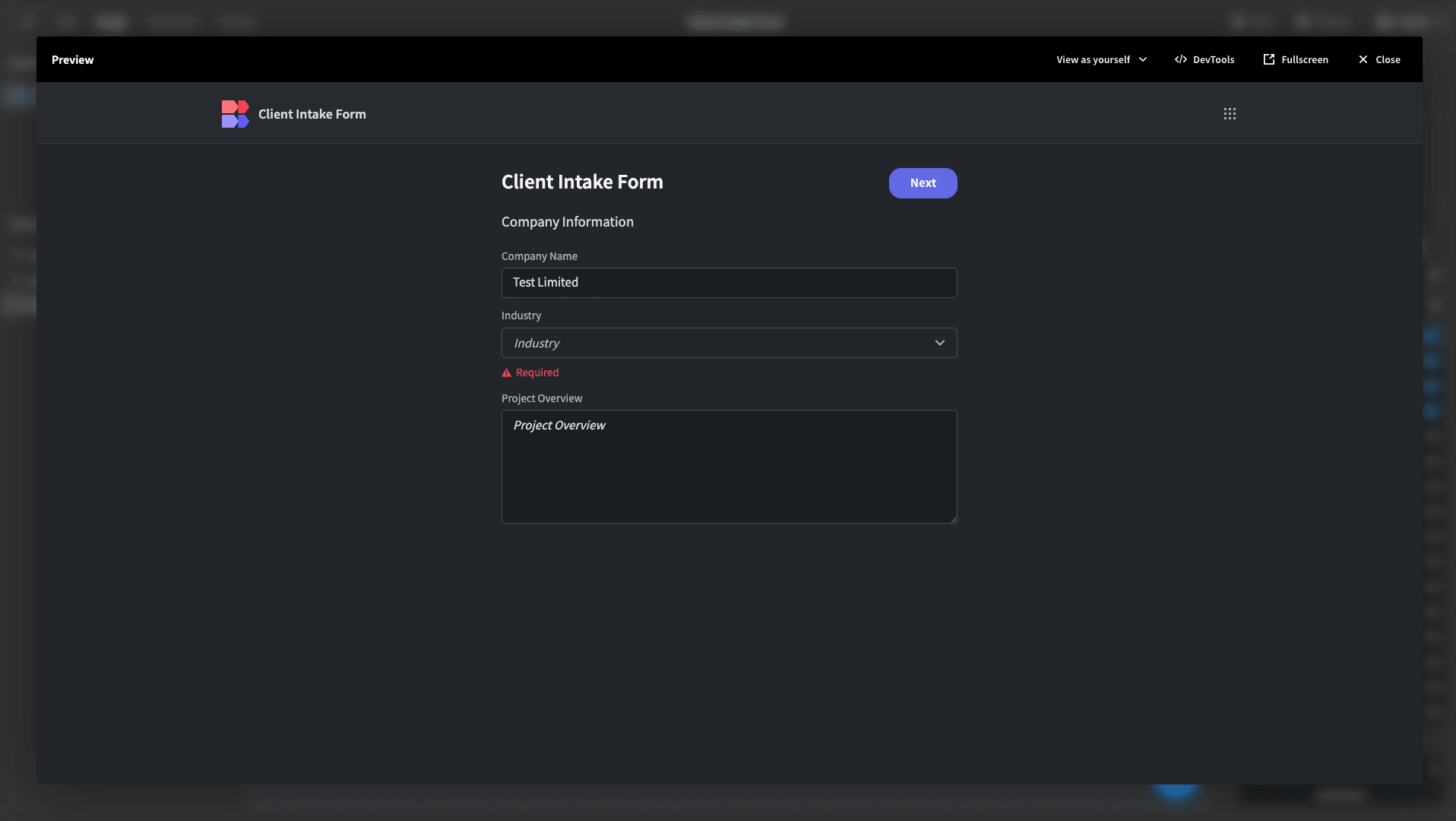Click the Preview title text
The height and width of the screenshot is (821, 1456).
(x=73, y=60)
